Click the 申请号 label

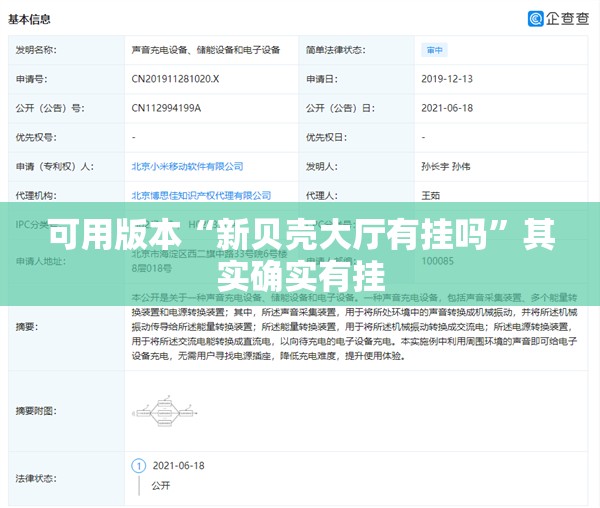[x=31, y=79]
